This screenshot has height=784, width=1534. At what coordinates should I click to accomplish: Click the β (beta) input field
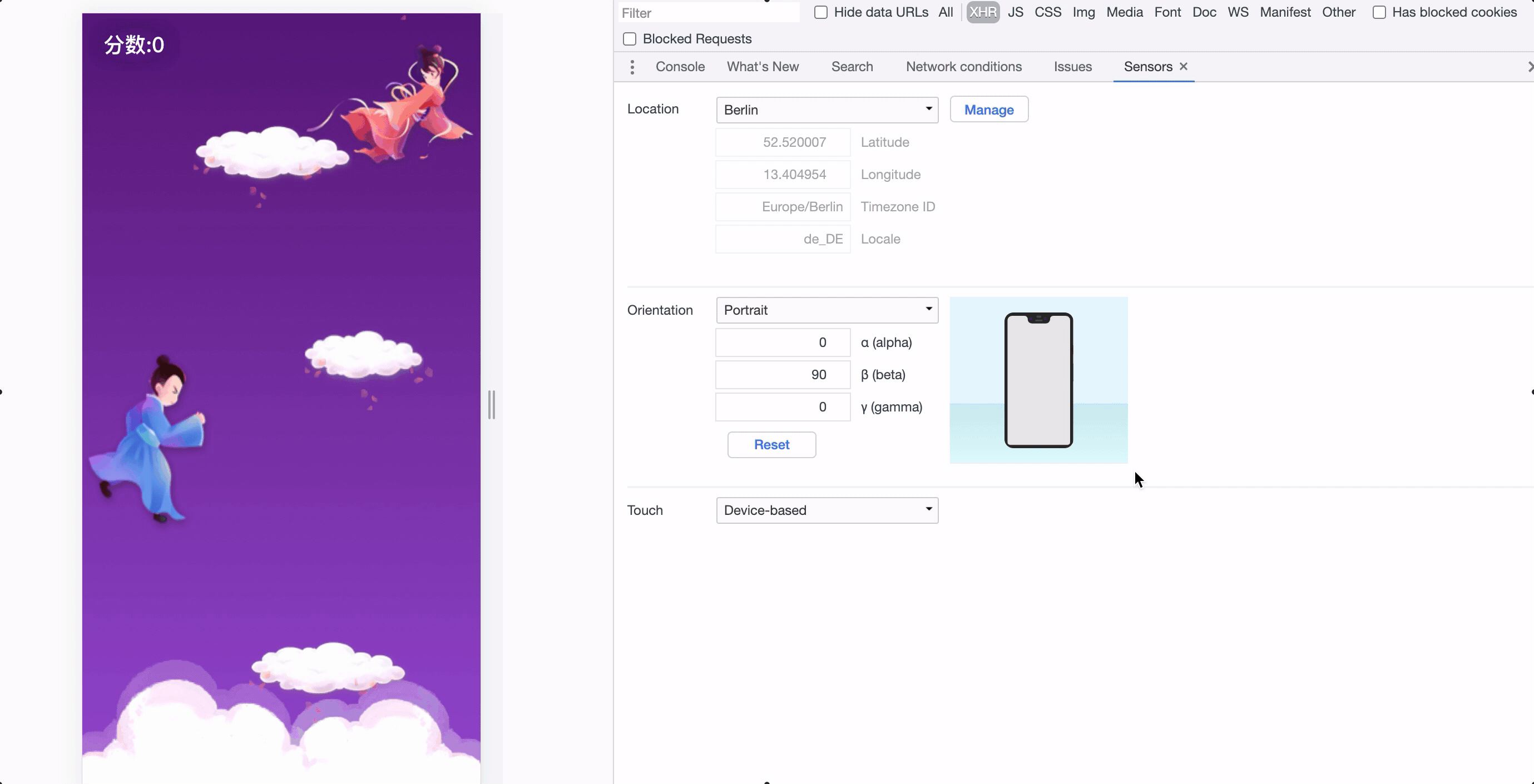(783, 374)
